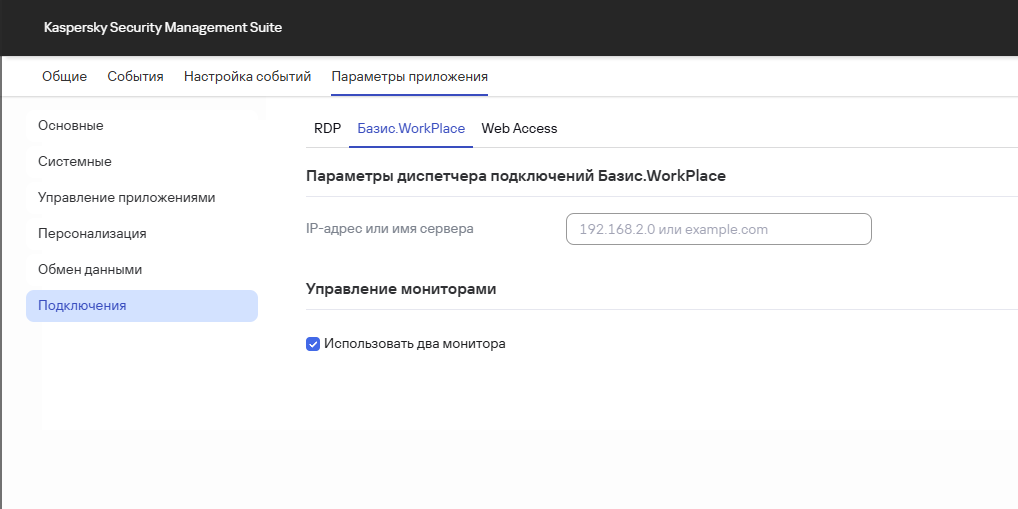Click the Kaspersky Security Management Suite title
This screenshot has height=509, width=1018.
(163, 28)
